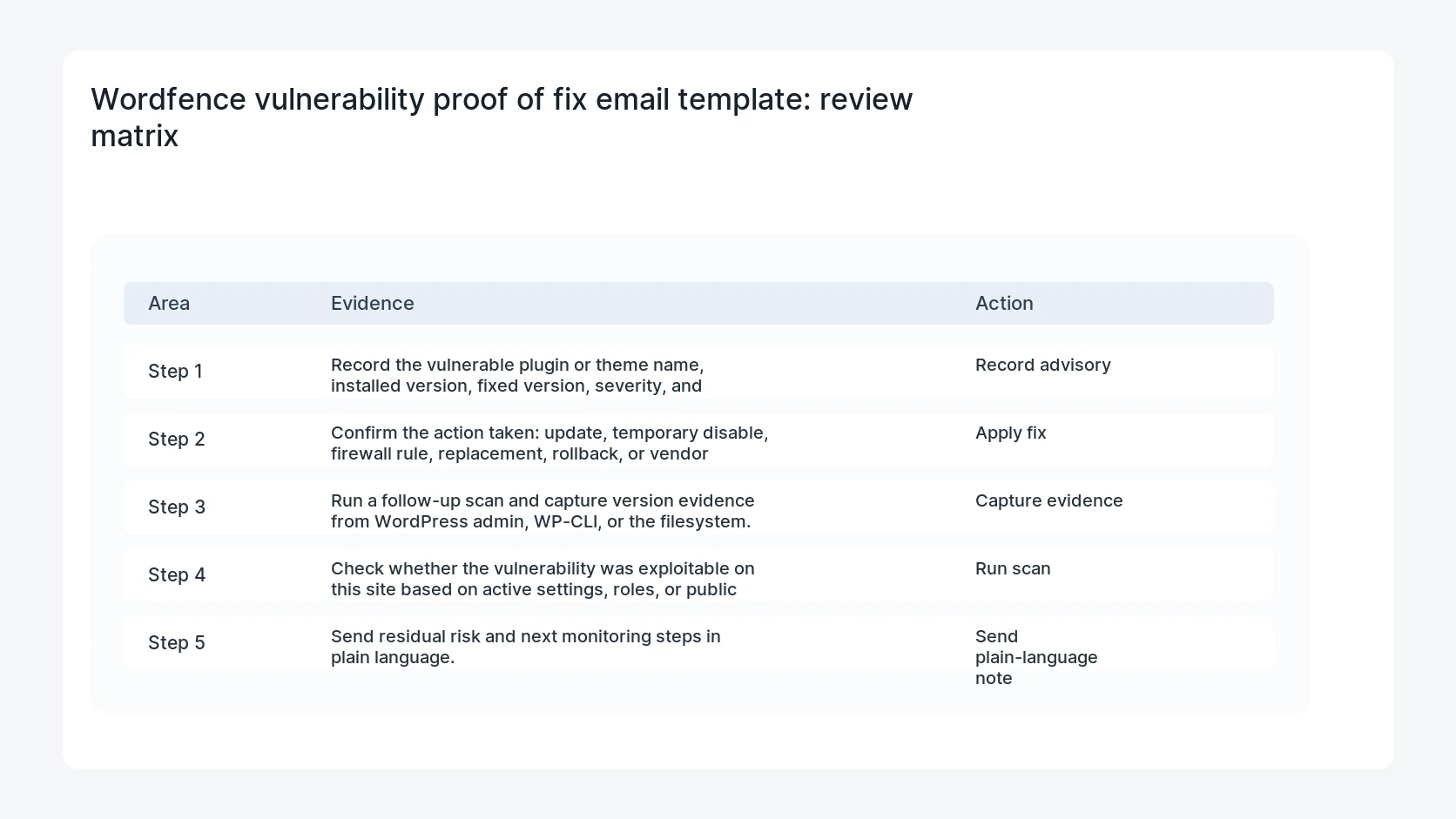Click the Step 5 row label
Viewport: 1456px width, 819px height.
pos(177,642)
